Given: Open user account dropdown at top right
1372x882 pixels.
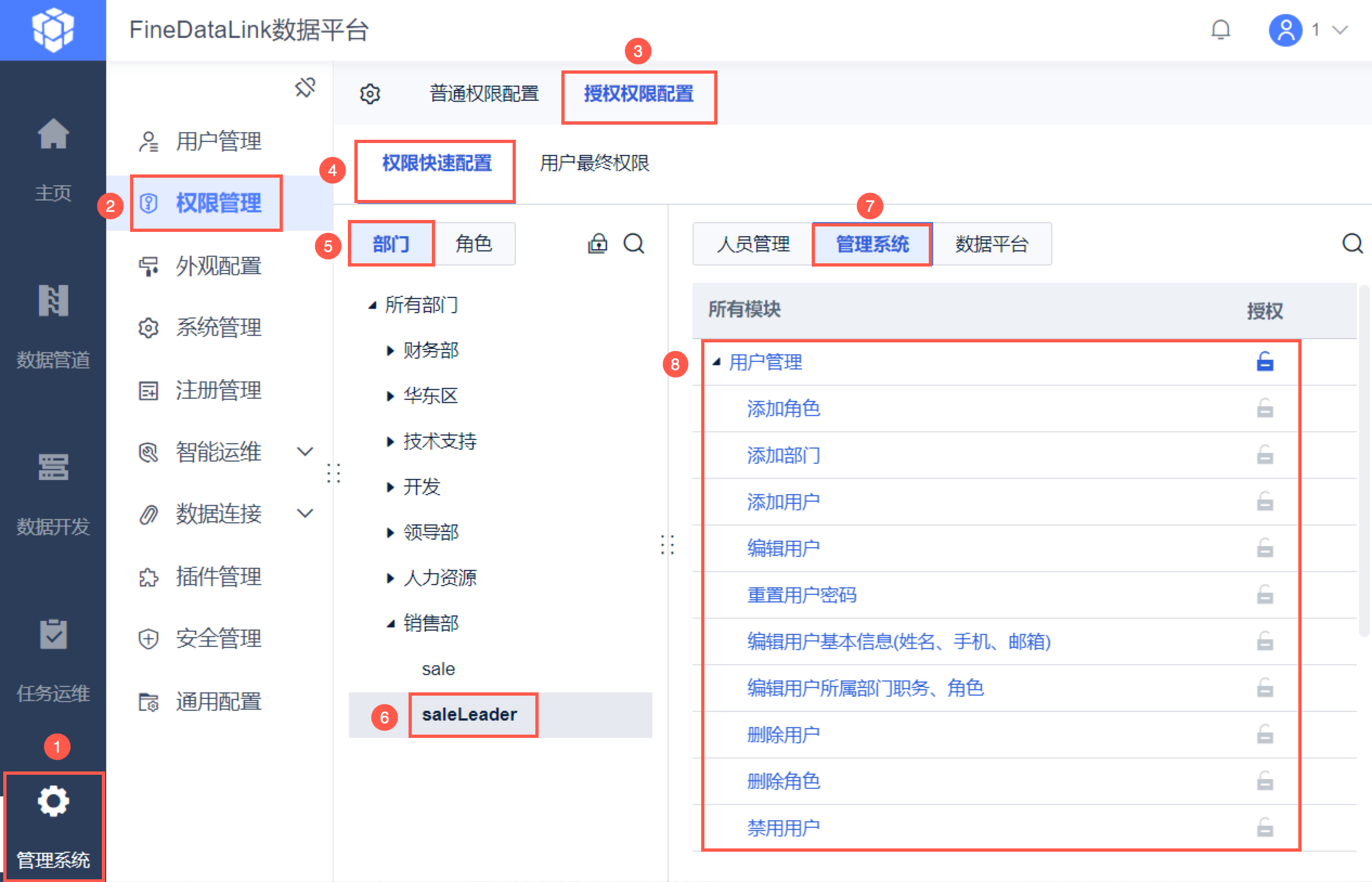Looking at the screenshot, I should [x=1339, y=30].
